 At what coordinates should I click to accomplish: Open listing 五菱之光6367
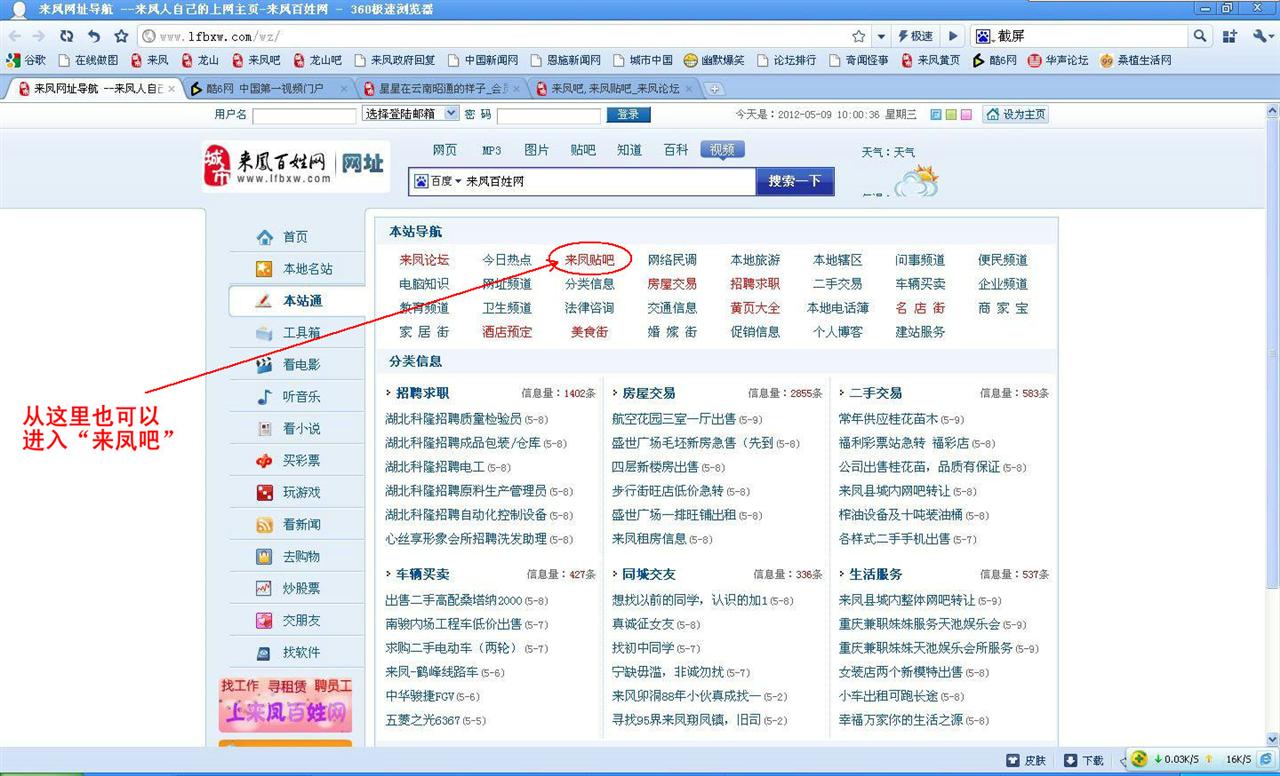point(422,720)
